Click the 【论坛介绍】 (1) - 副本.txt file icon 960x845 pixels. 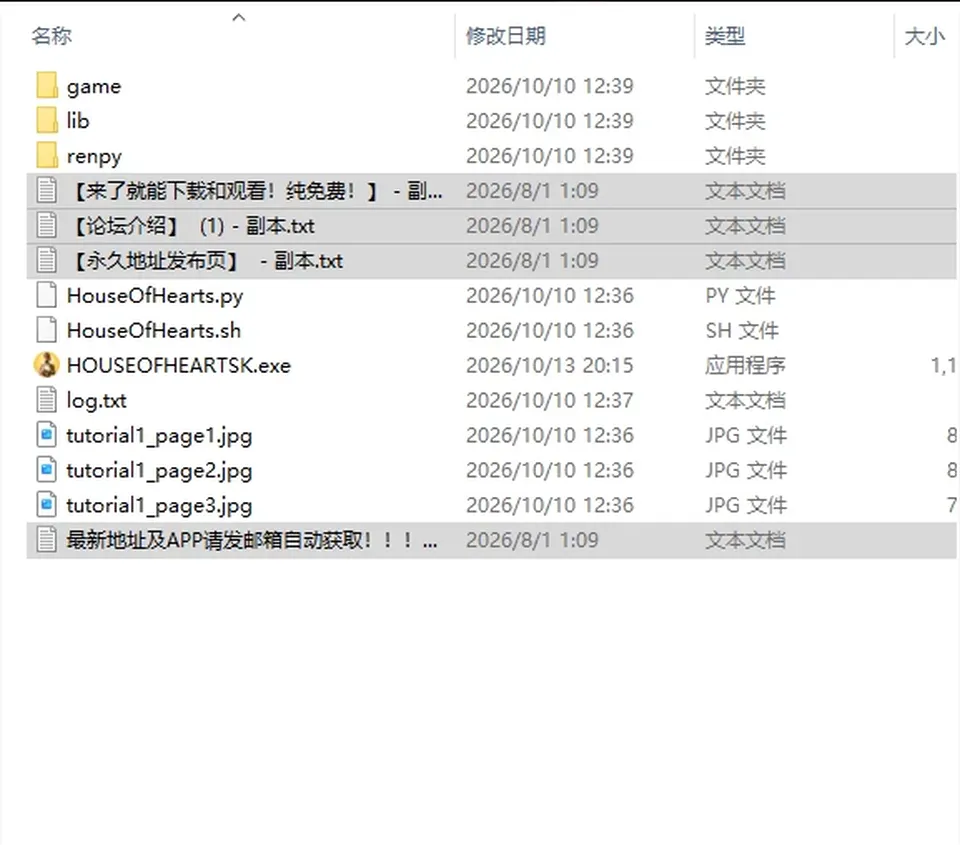point(47,225)
